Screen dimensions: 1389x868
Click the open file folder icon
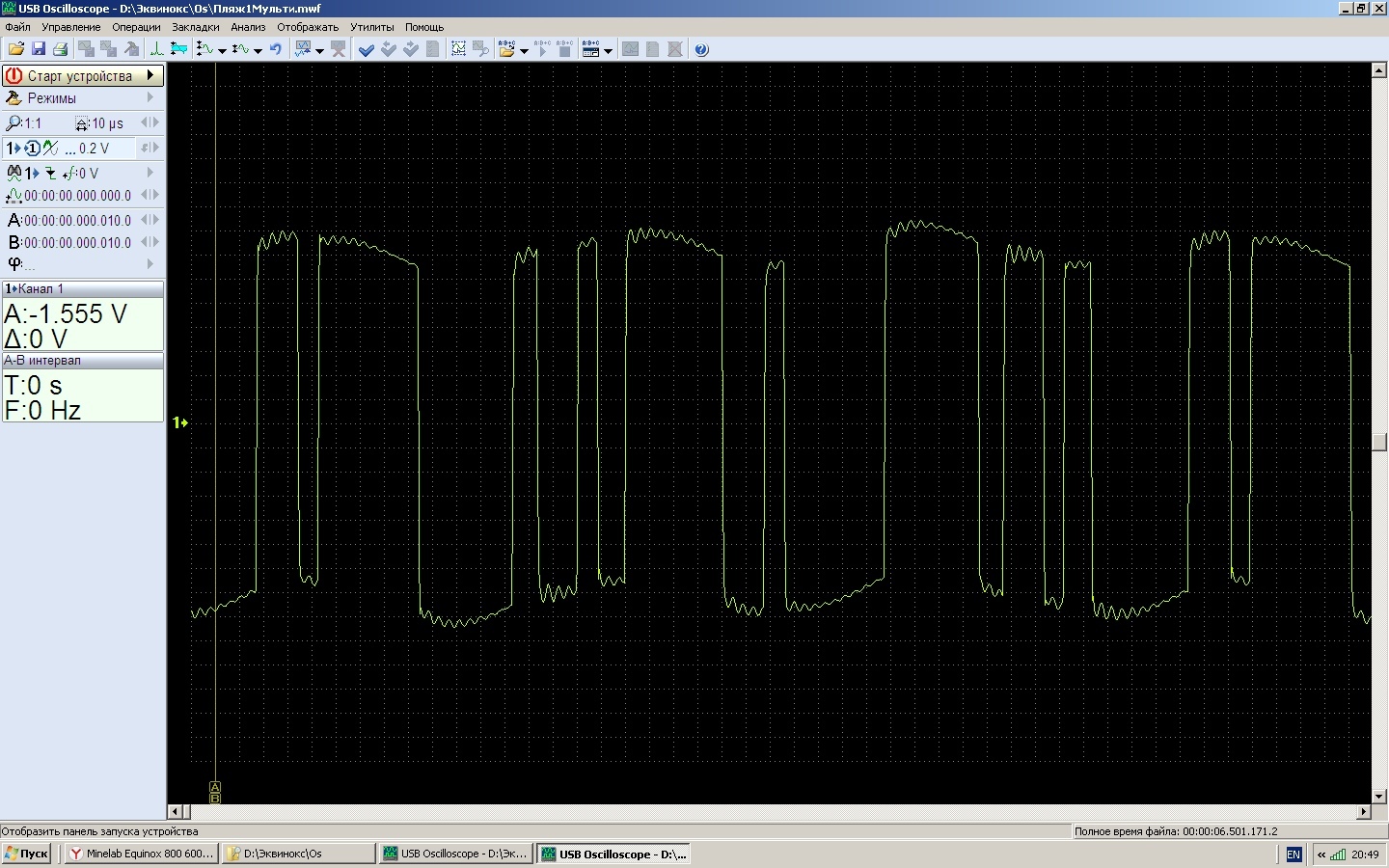[15, 49]
